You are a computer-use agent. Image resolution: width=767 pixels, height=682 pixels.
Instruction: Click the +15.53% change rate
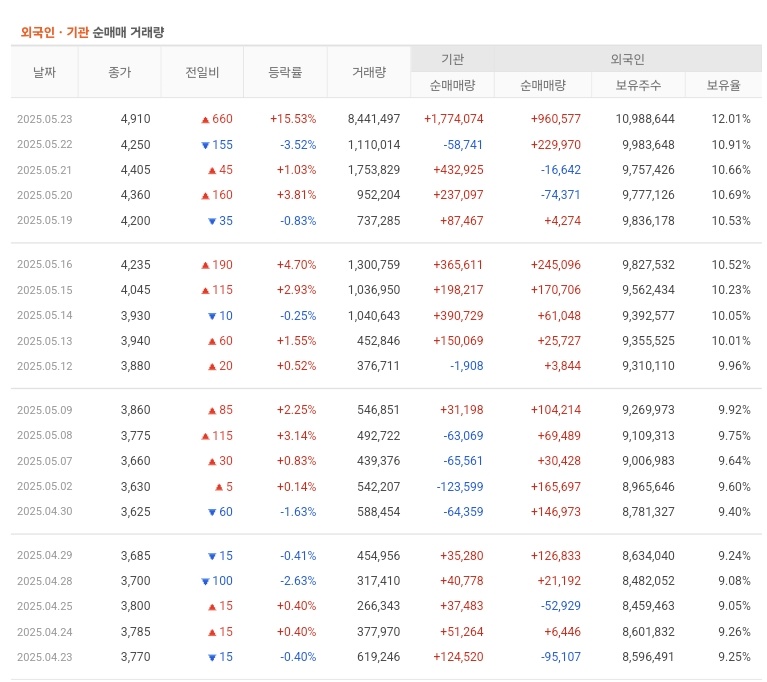pos(293,119)
